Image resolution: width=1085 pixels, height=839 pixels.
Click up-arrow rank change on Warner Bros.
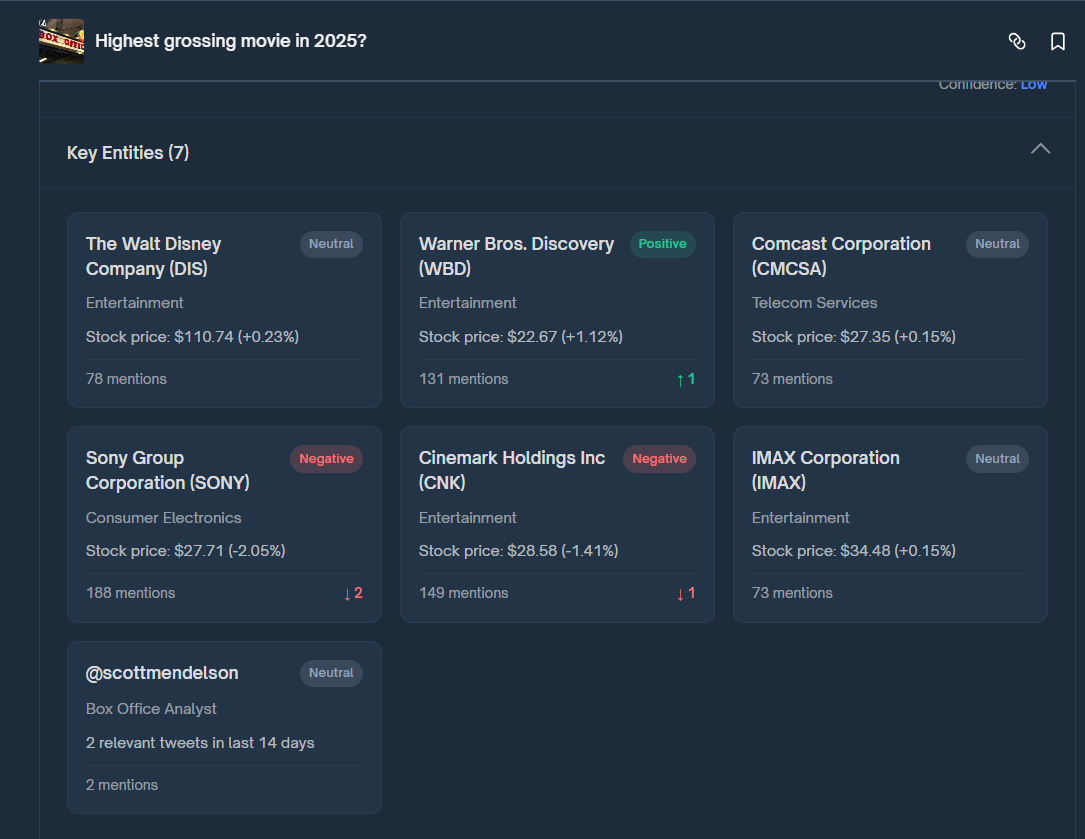tap(686, 379)
